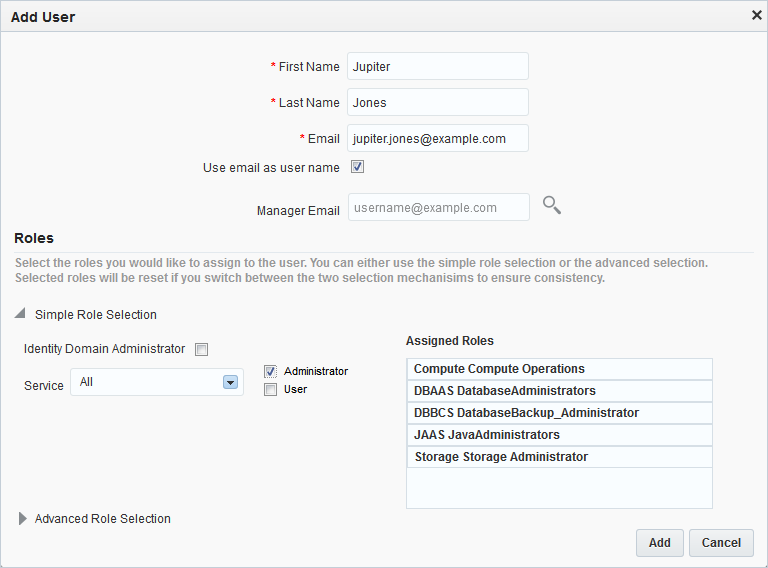Select DBAAS DatabaseAdministrators assigned role
The image size is (768, 568).
(559, 391)
